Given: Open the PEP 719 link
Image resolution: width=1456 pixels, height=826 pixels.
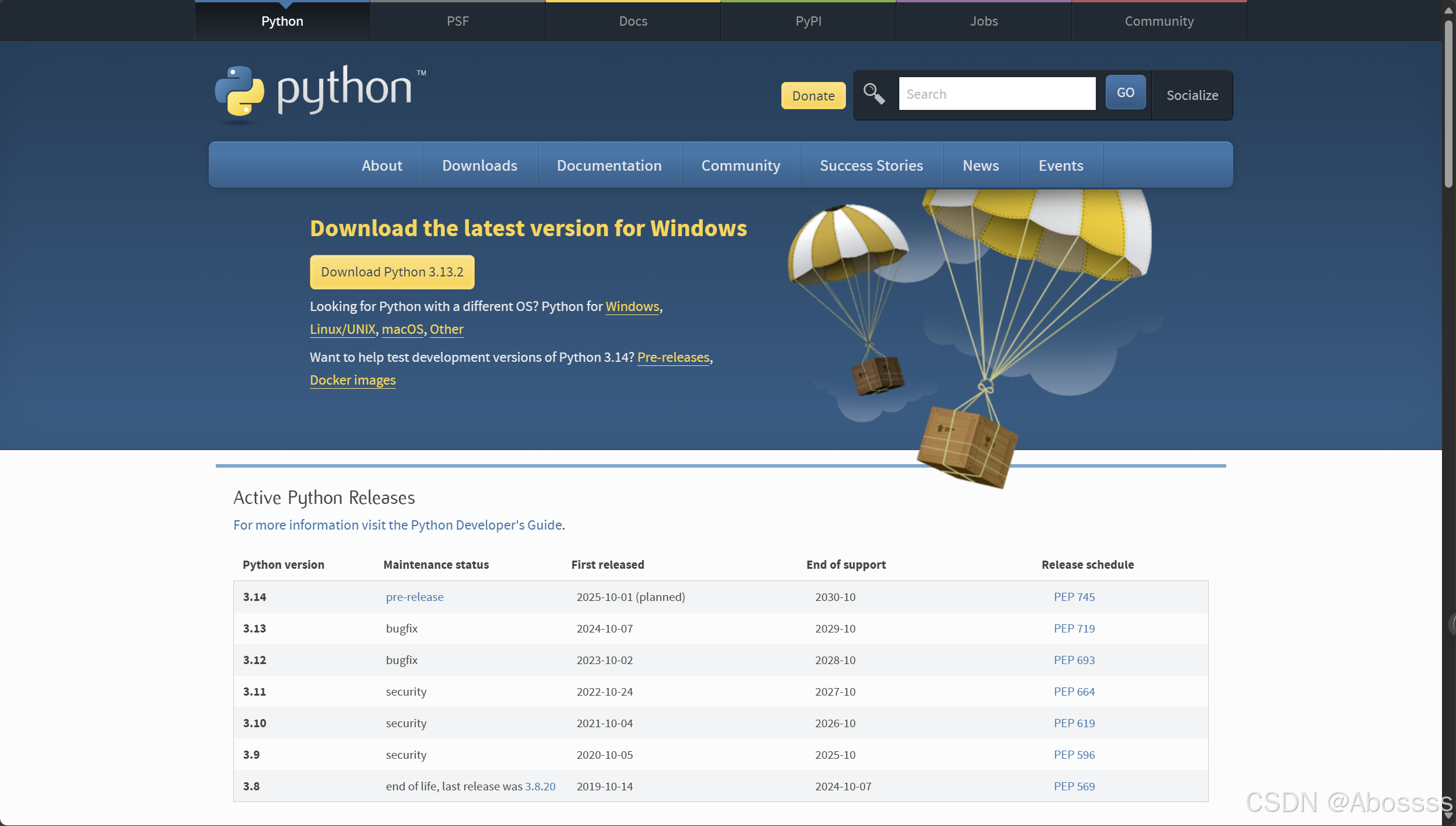Looking at the screenshot, I should [1074, 628].
